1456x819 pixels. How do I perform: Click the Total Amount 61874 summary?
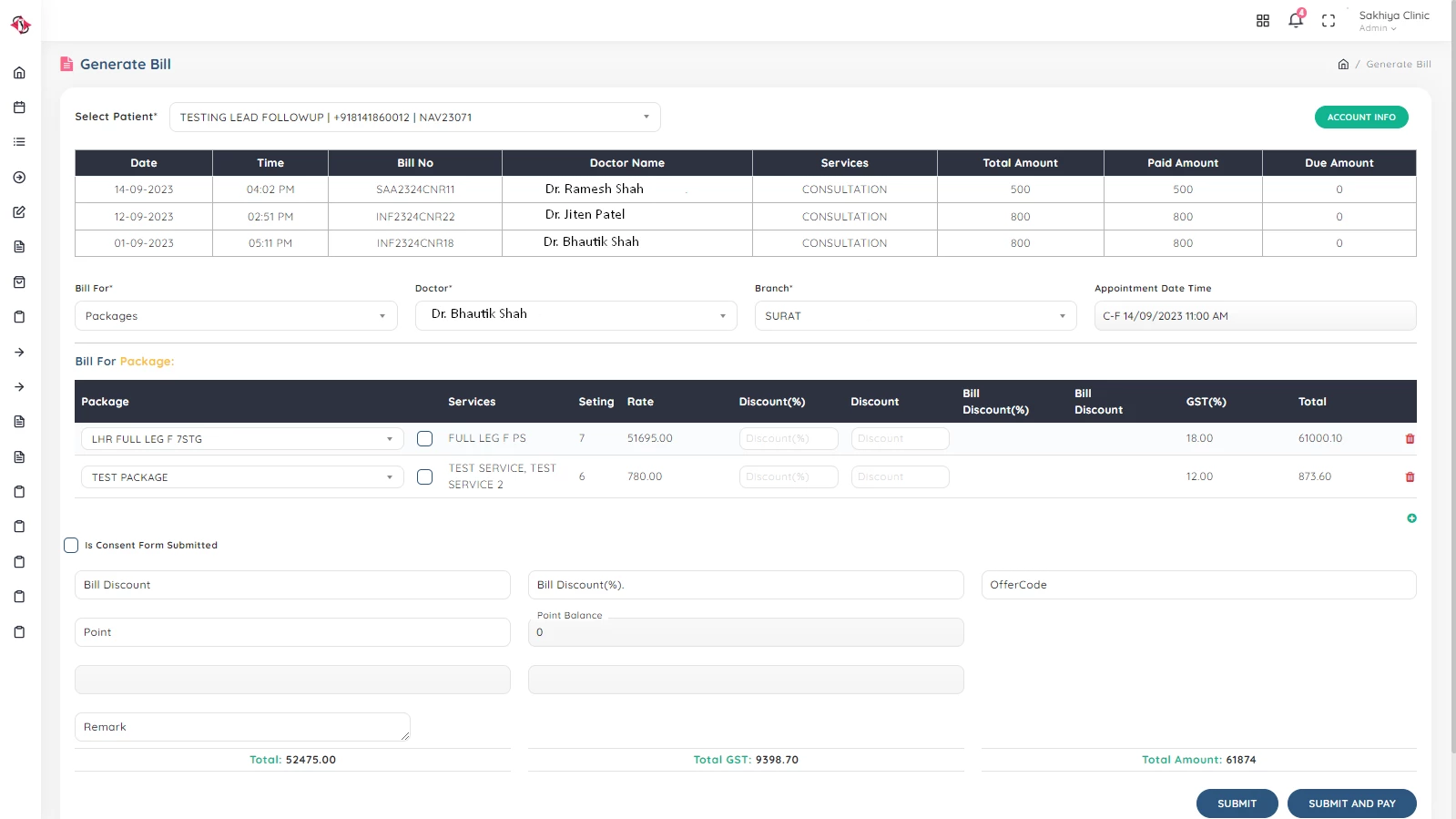1198,760
